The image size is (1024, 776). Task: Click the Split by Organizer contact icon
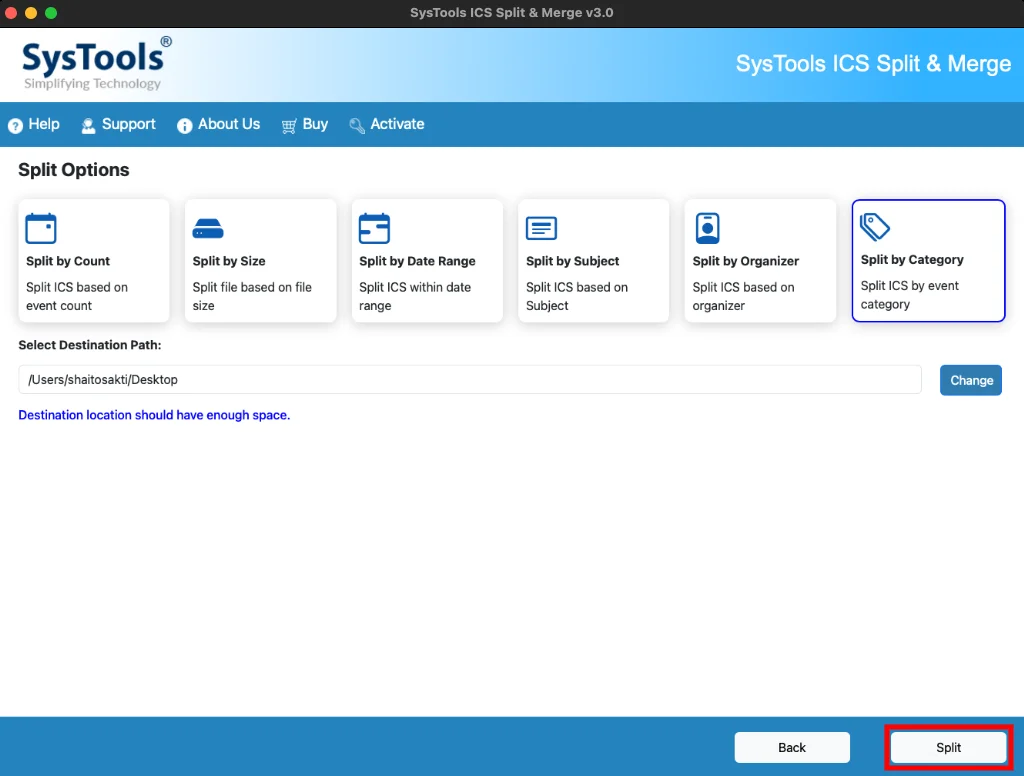[707, 229]
